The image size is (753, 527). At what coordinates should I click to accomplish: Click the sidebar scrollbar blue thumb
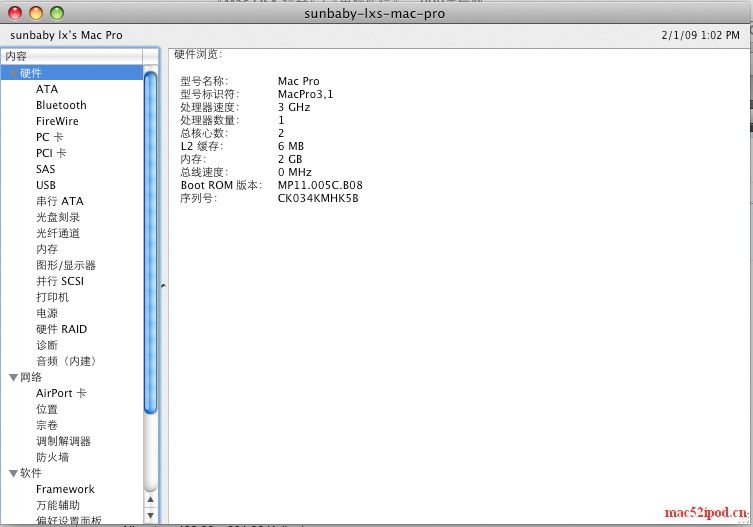coord(150,242)
